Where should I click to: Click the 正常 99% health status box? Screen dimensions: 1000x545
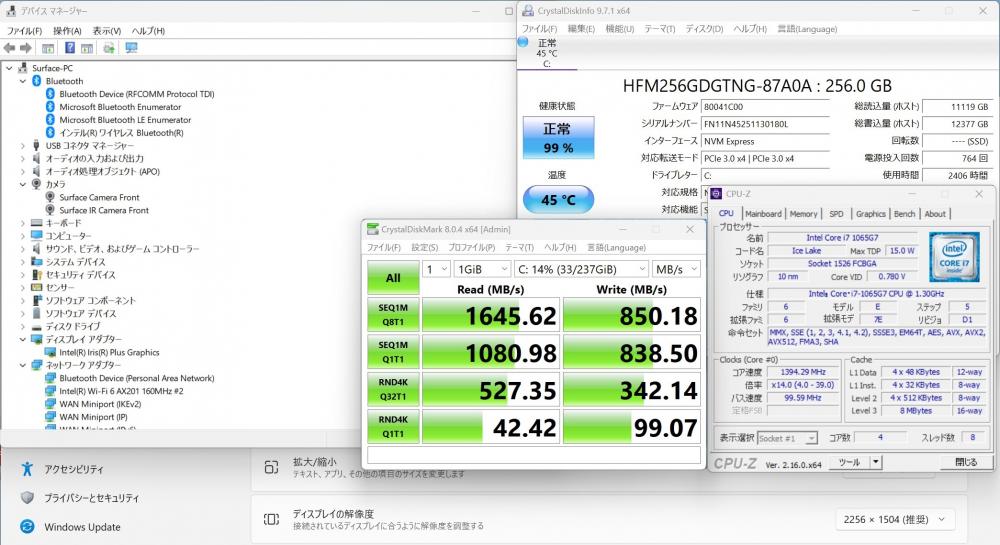click(x=558, y=138)
